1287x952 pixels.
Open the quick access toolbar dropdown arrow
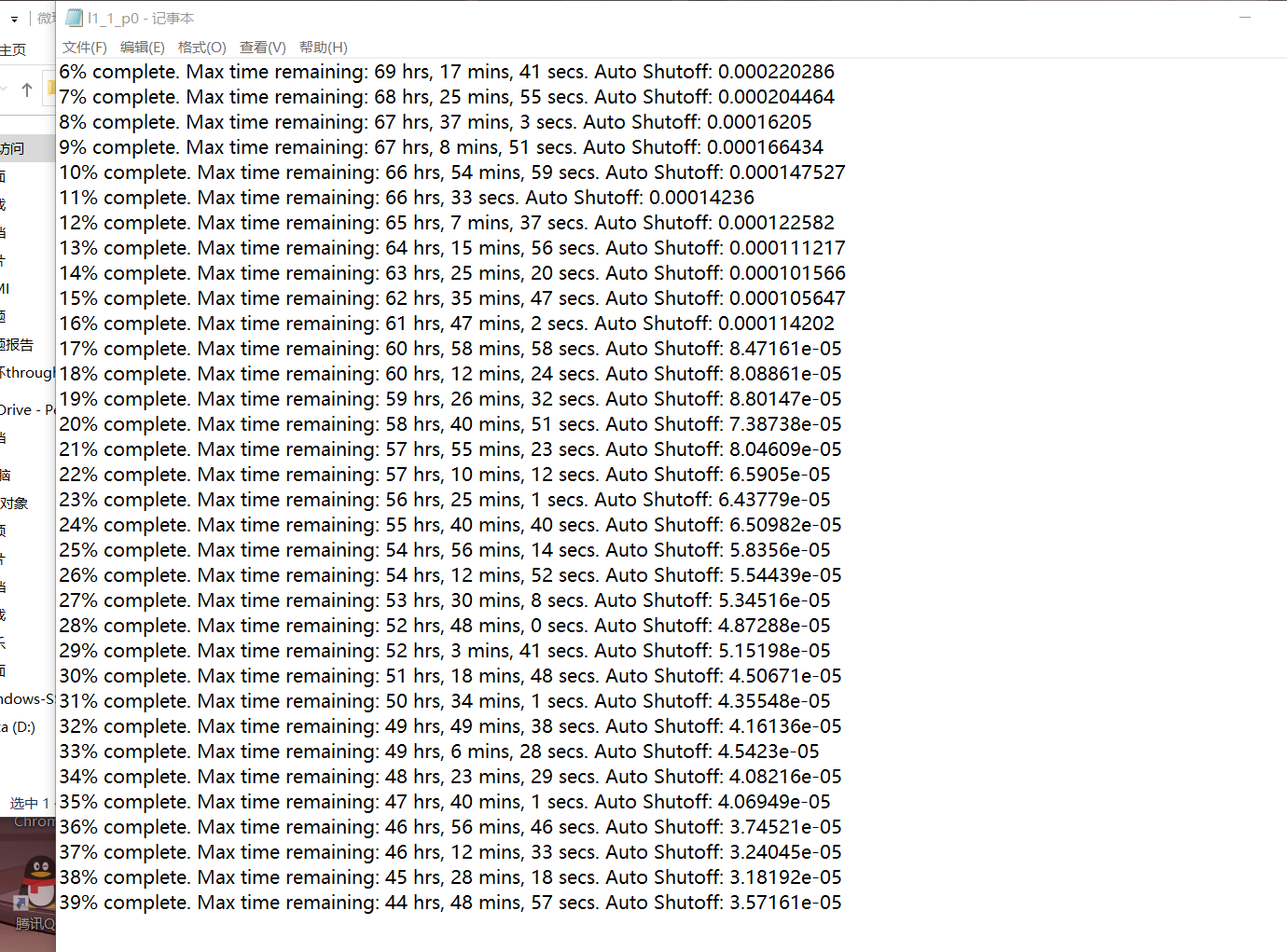[x=14, y=19]
